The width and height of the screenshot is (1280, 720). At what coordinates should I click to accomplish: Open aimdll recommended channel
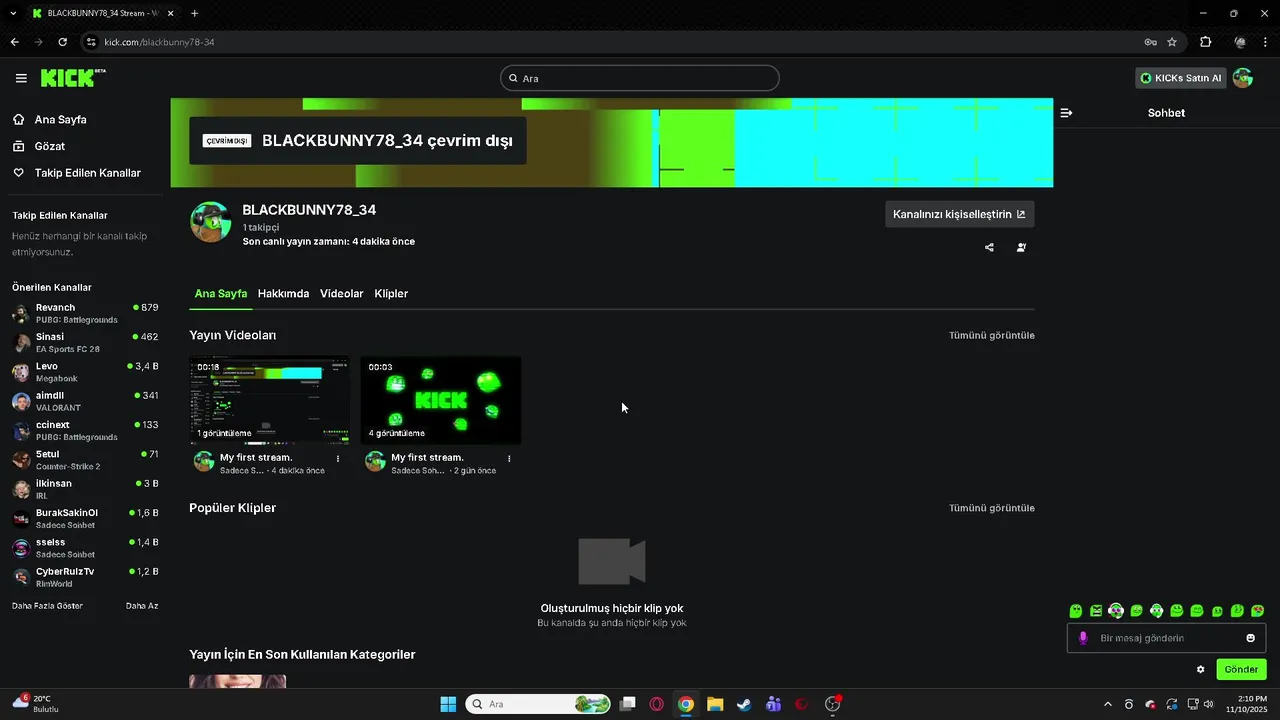[85, 401]
